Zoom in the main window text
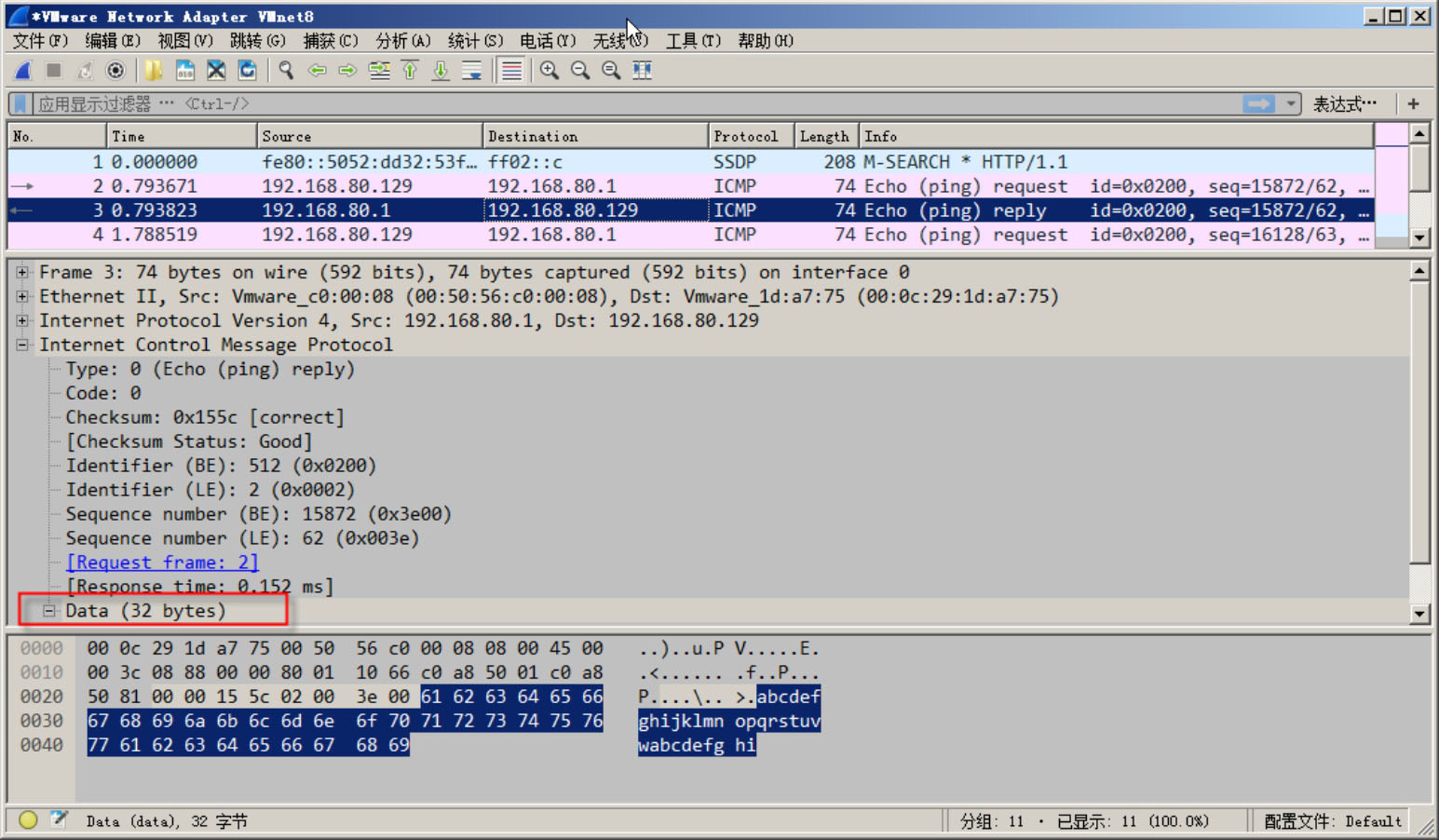The width and height of the screenshot is (1439, 840). click(550, 70)
